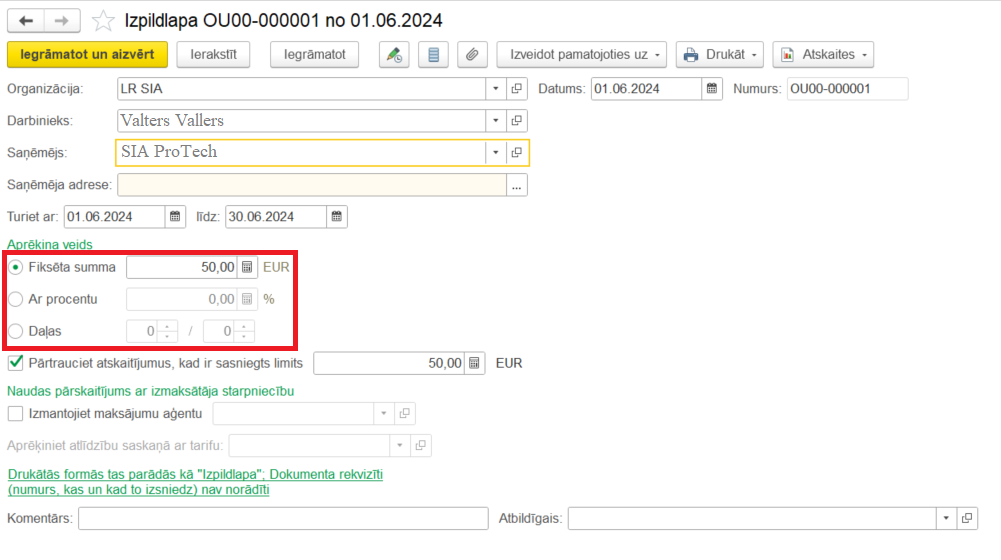Expand the Atbildīgais dropdown list
Screen dimensions: 1001x560
tap(946, 518)
